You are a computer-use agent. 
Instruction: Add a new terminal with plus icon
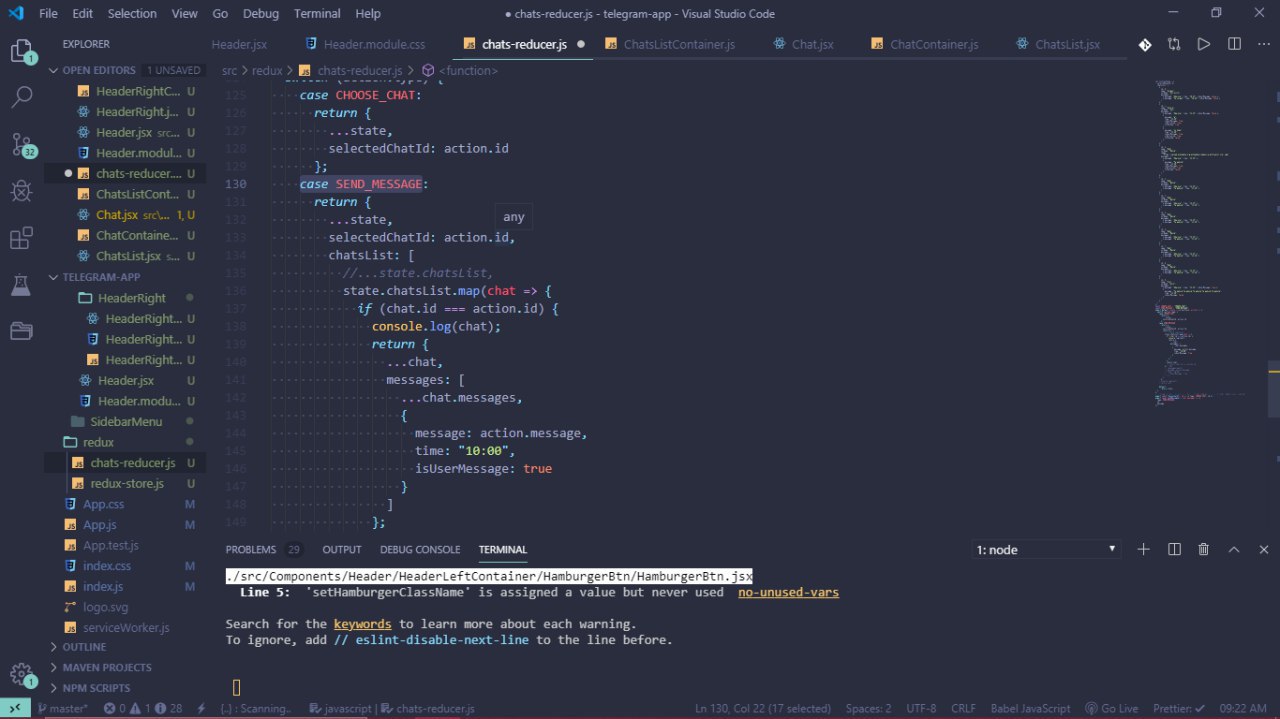coord(1144,549)
